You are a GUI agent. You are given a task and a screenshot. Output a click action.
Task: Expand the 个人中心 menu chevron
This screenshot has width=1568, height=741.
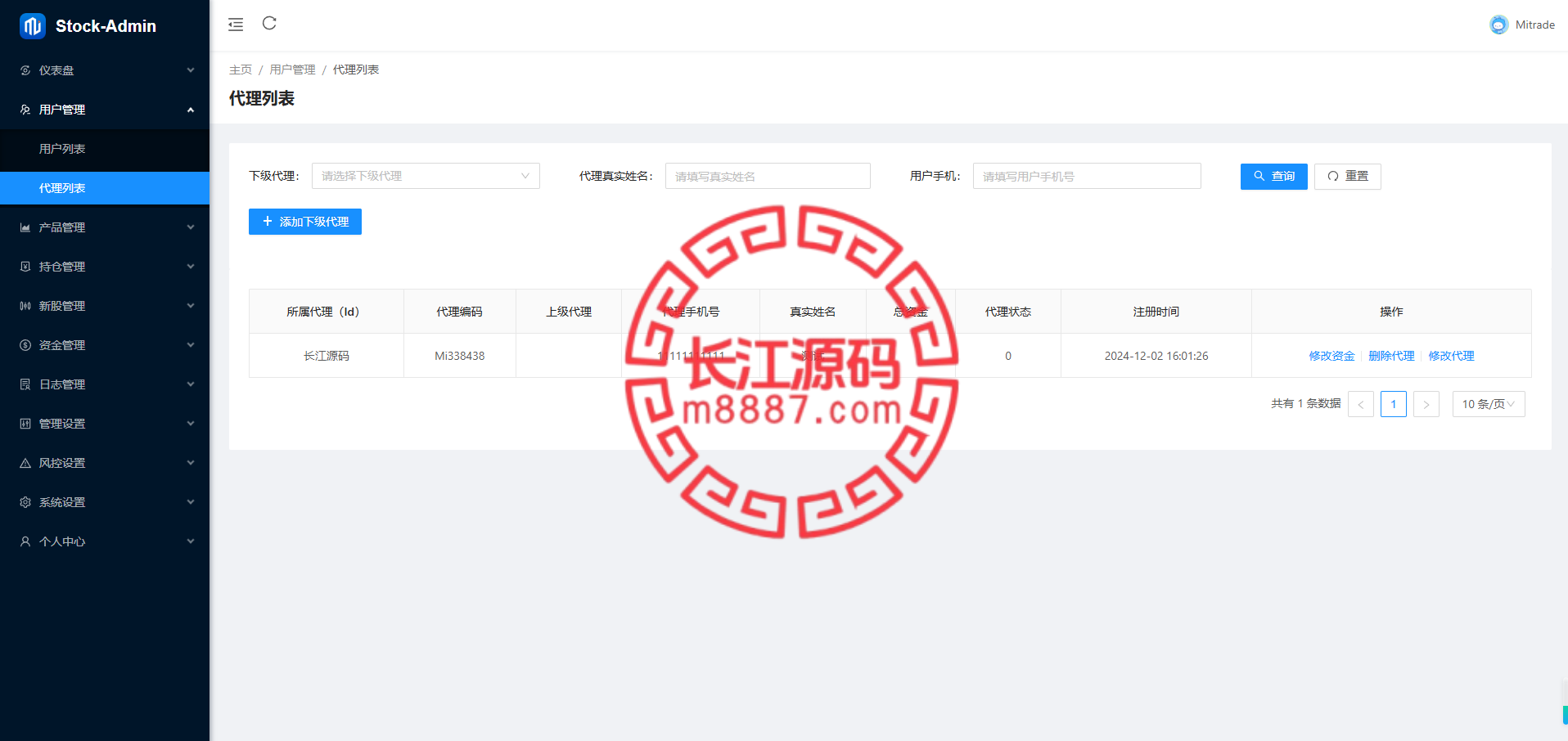(x=191, y=541)
